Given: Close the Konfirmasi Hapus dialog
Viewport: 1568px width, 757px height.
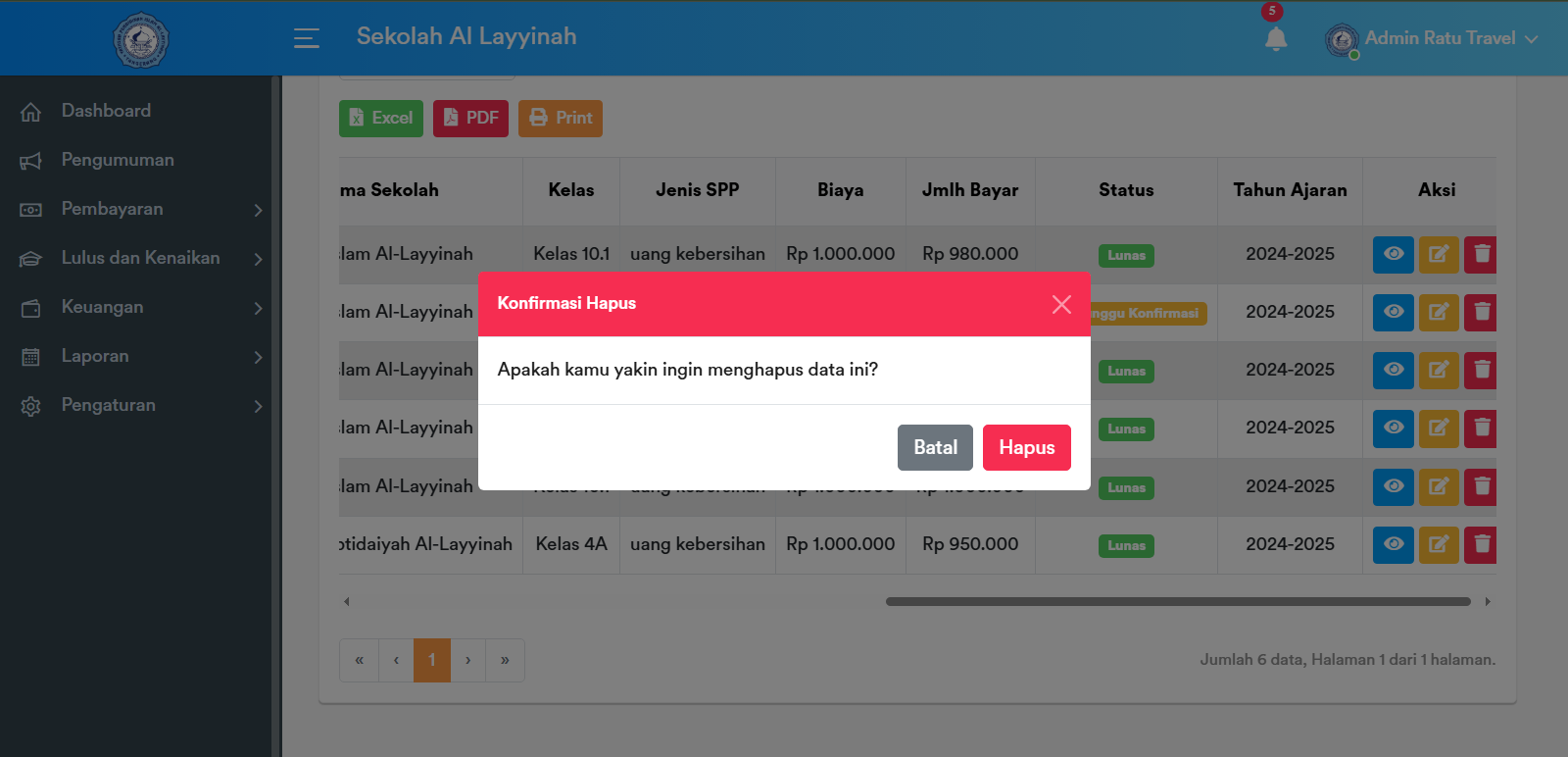Looking at the screenshot, I should point(1060,305).
